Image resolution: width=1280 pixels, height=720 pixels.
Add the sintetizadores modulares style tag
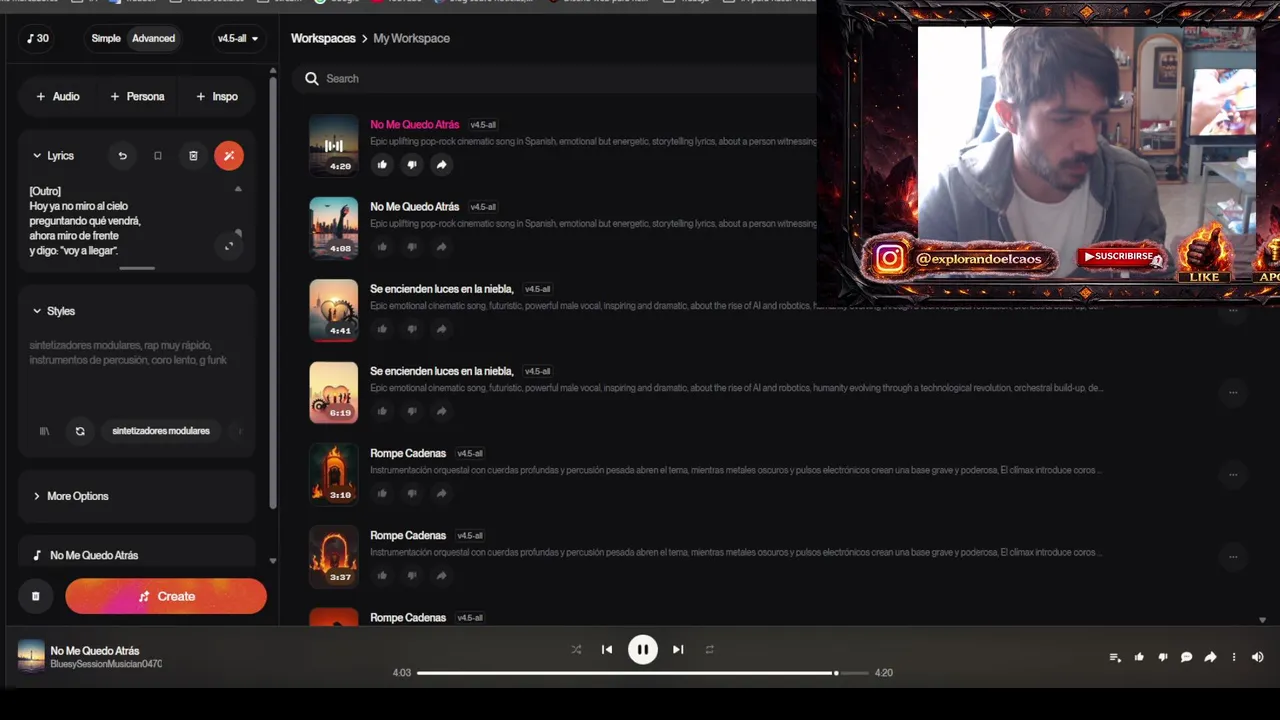coord(161,431)
